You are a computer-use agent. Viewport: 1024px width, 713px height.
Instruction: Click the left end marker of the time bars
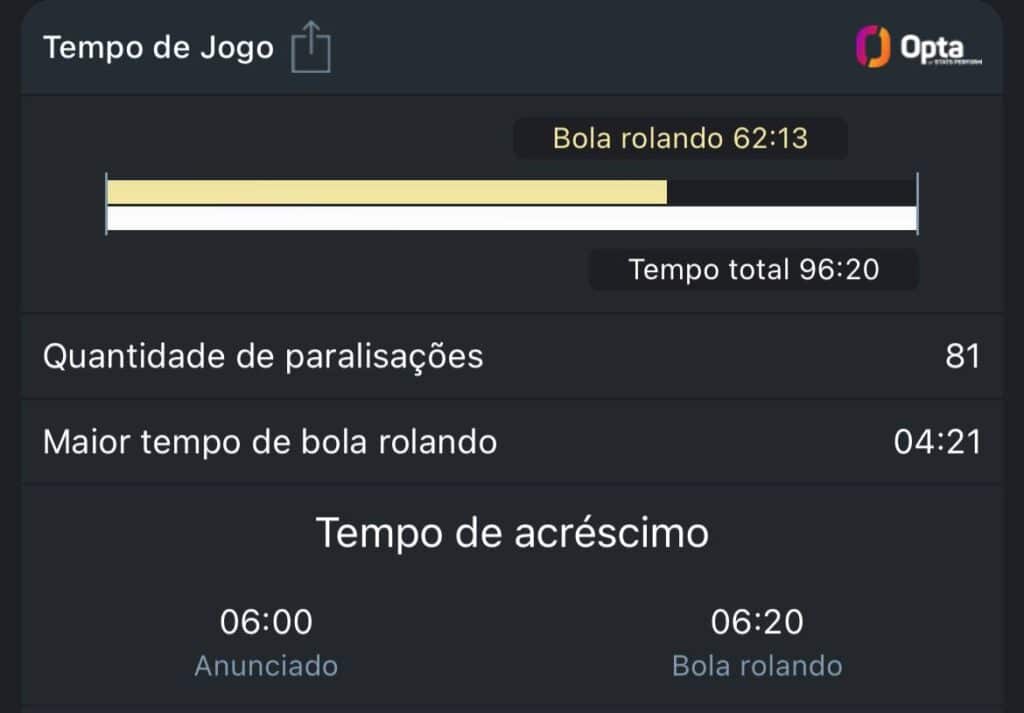tap(106, 205)
